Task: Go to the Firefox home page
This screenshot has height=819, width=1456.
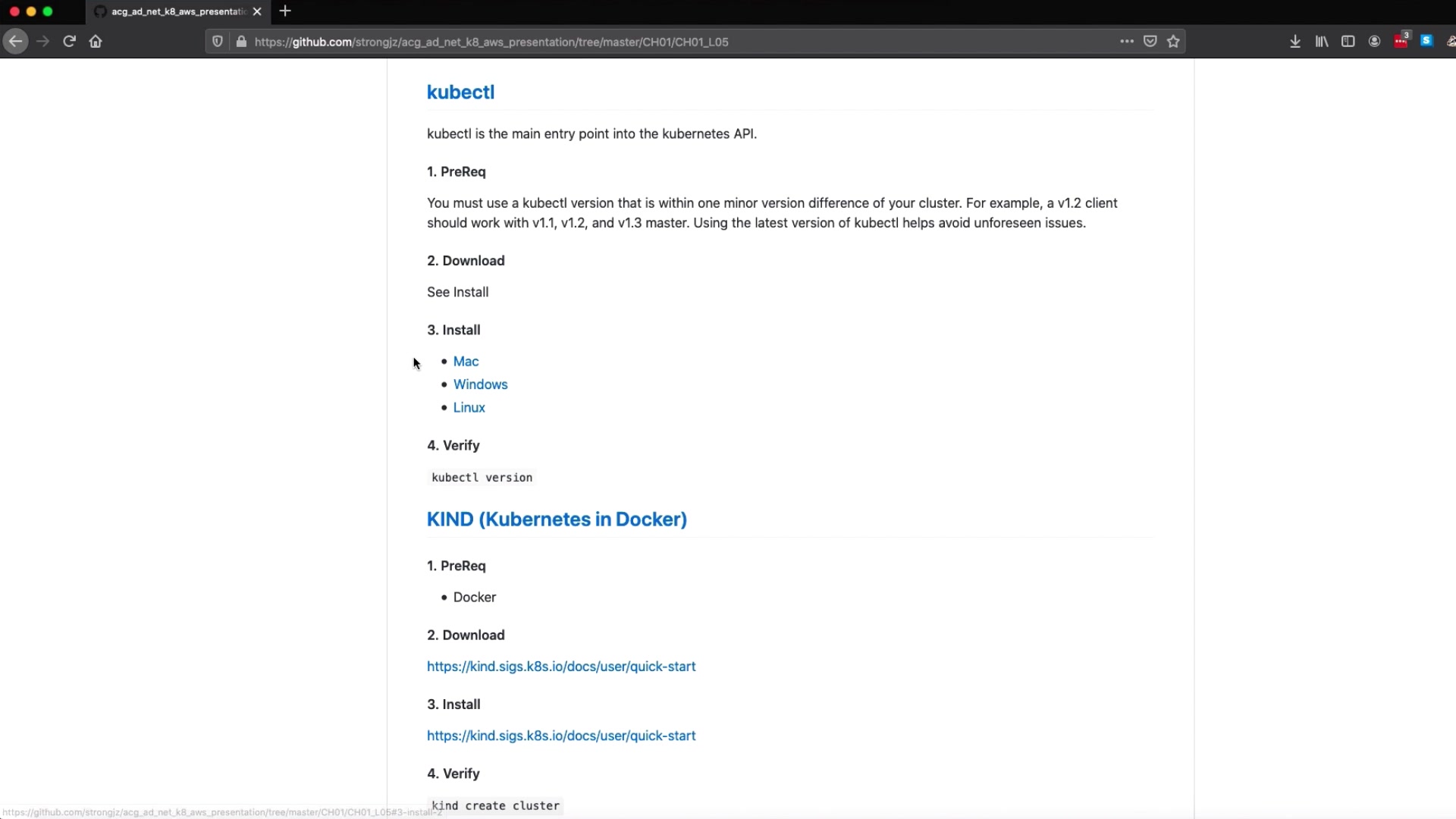Action: pos(96,42)
